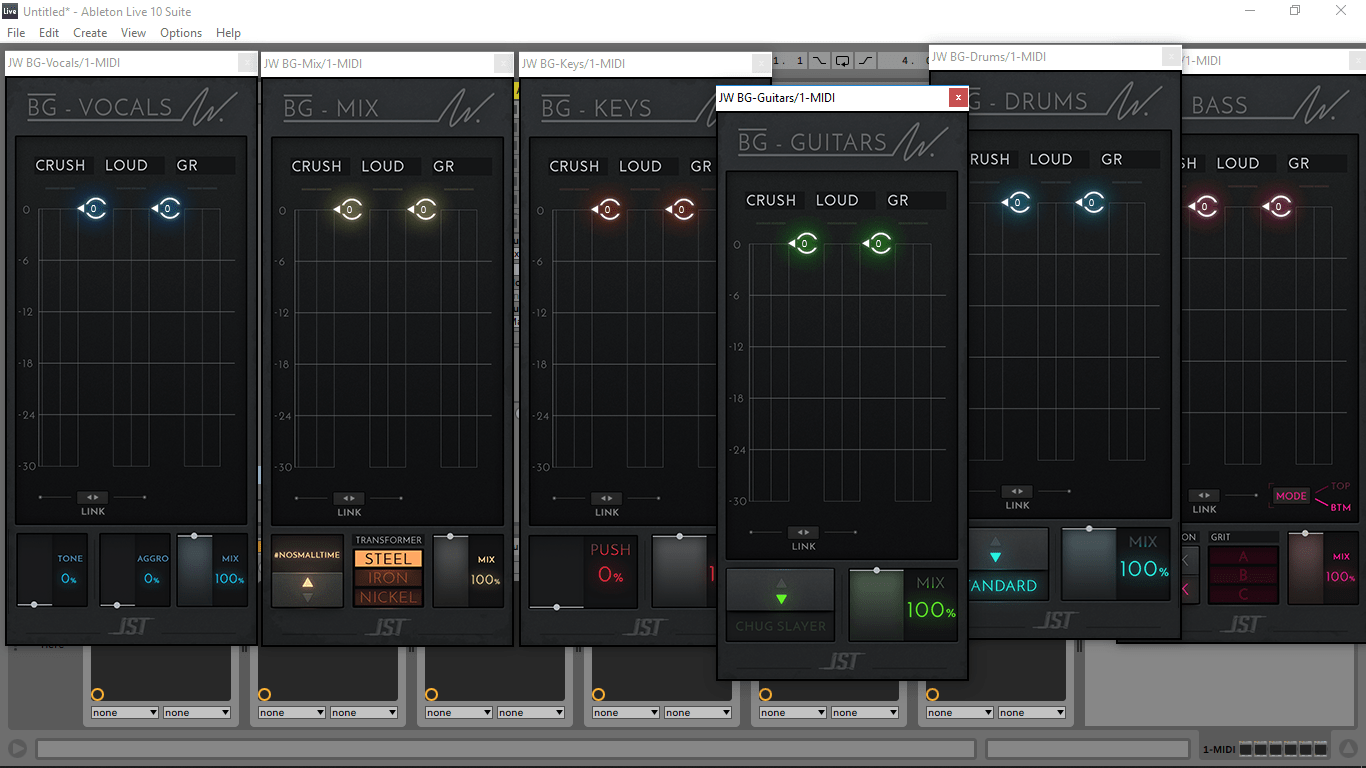The width and height of the screenshot is (1366, 768).
Task: Click the red CRUSH knob in BG-Keys
Action: [608, 210]
